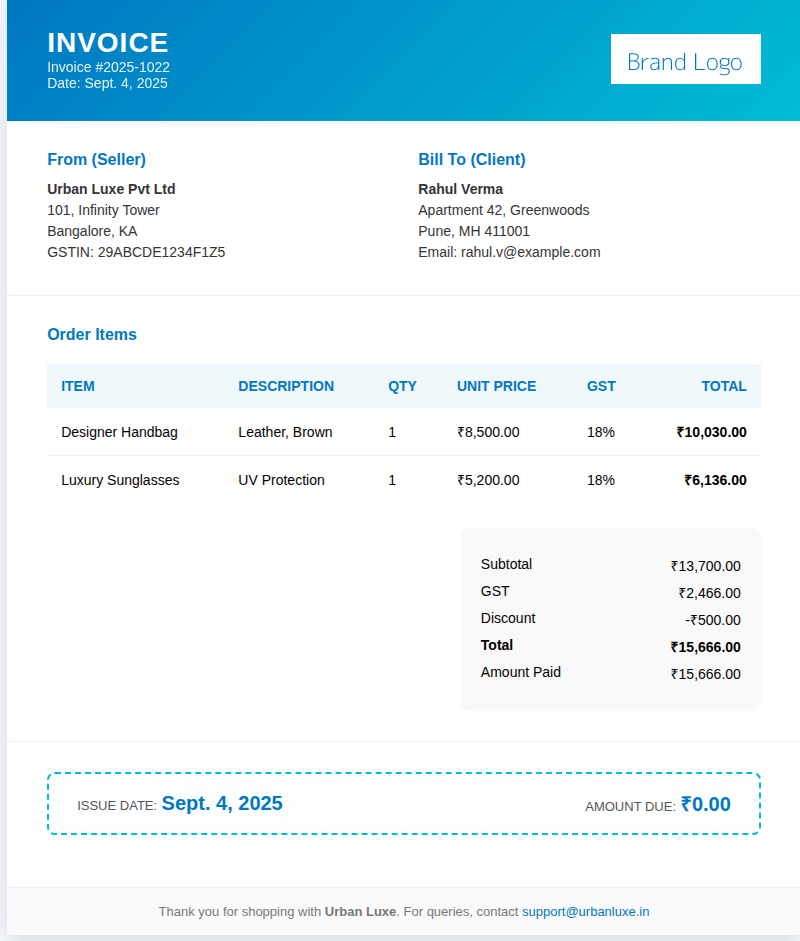Click the DESCRIPTION column header
This screenshot has height=941, width=800.
click(286, 386)
